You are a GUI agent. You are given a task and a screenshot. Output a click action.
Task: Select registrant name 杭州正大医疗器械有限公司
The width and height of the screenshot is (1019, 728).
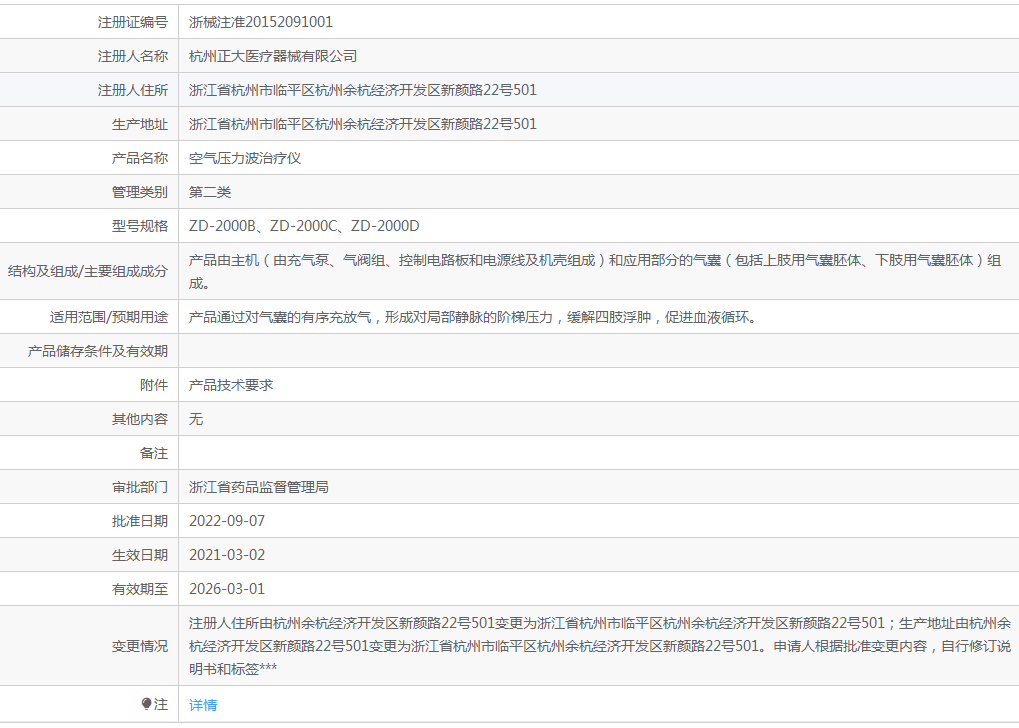tap(273, 56)
